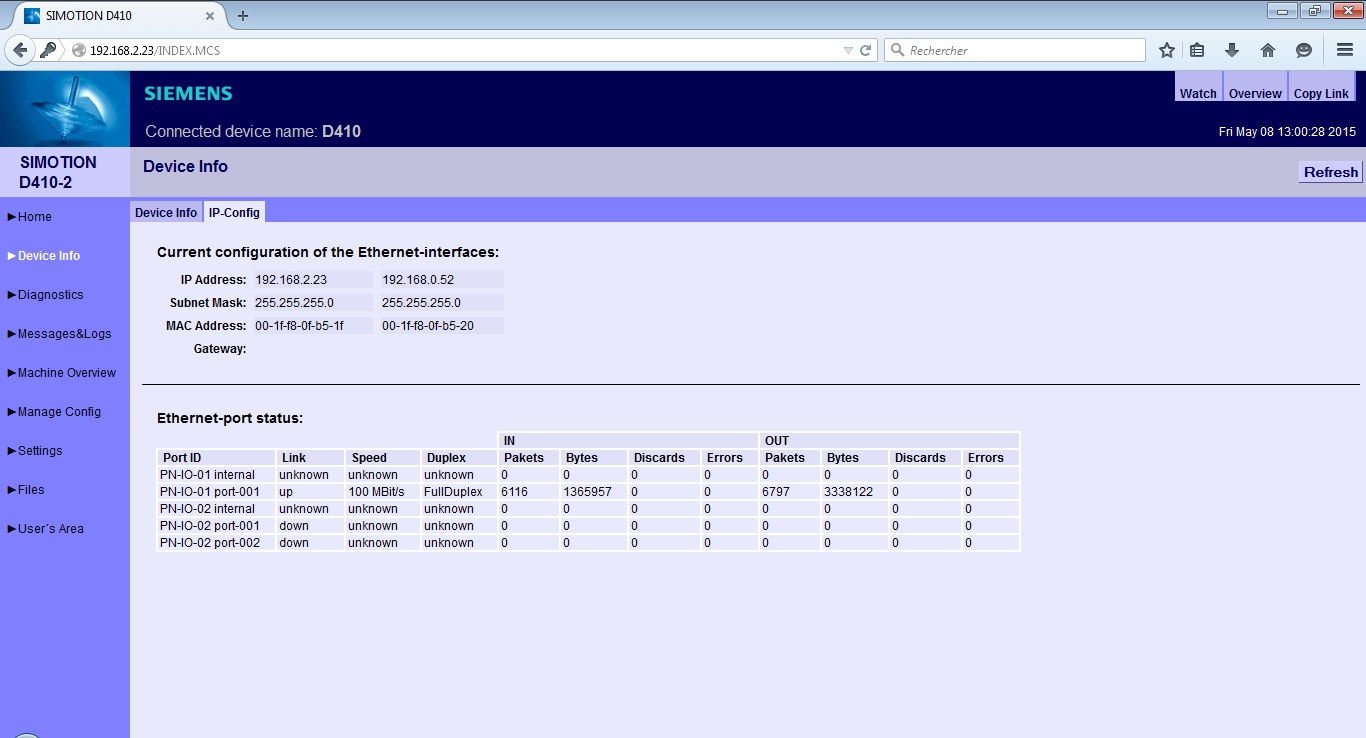Open the bookmarks list icon
1366x738 pixels.
pos(1197,50)
